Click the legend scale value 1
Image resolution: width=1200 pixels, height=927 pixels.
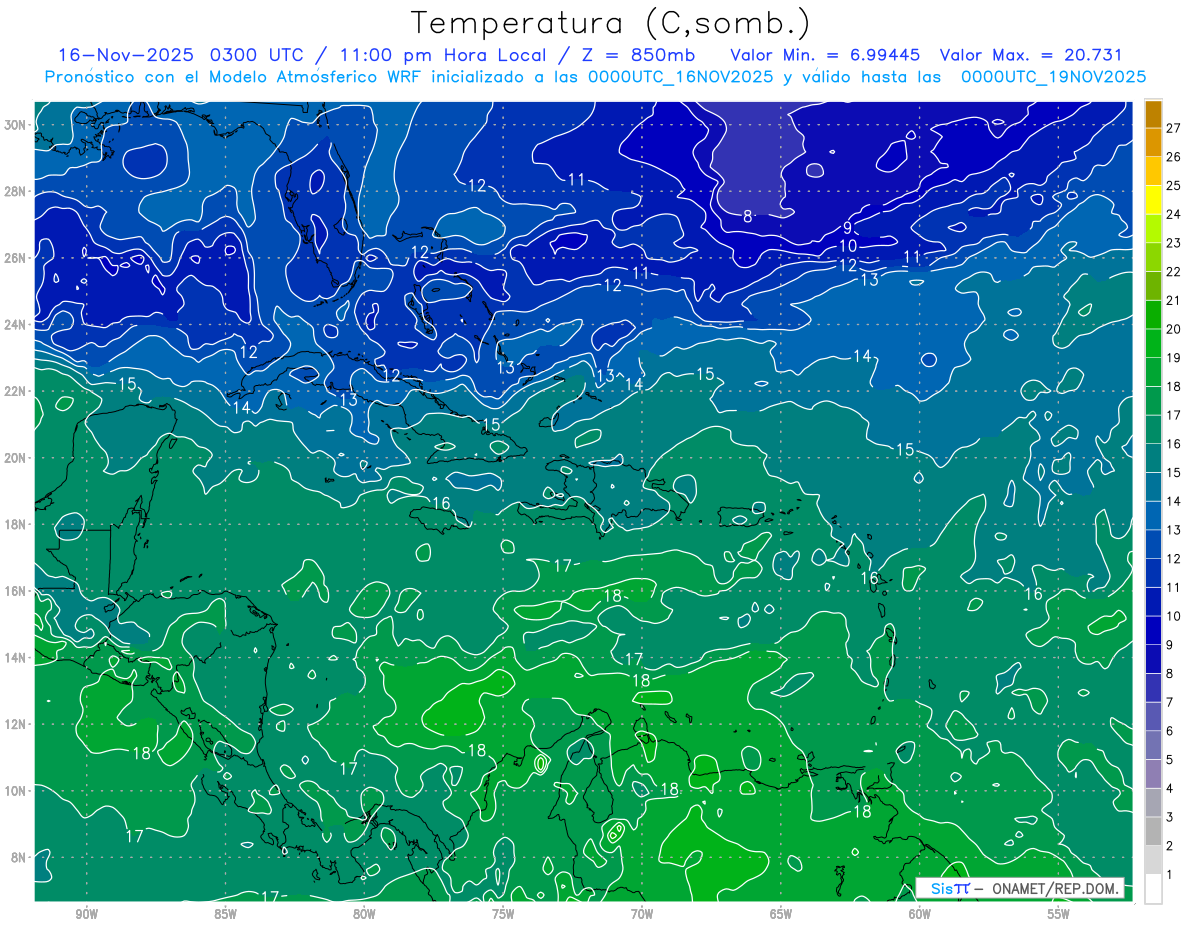tap(1170, 874)
